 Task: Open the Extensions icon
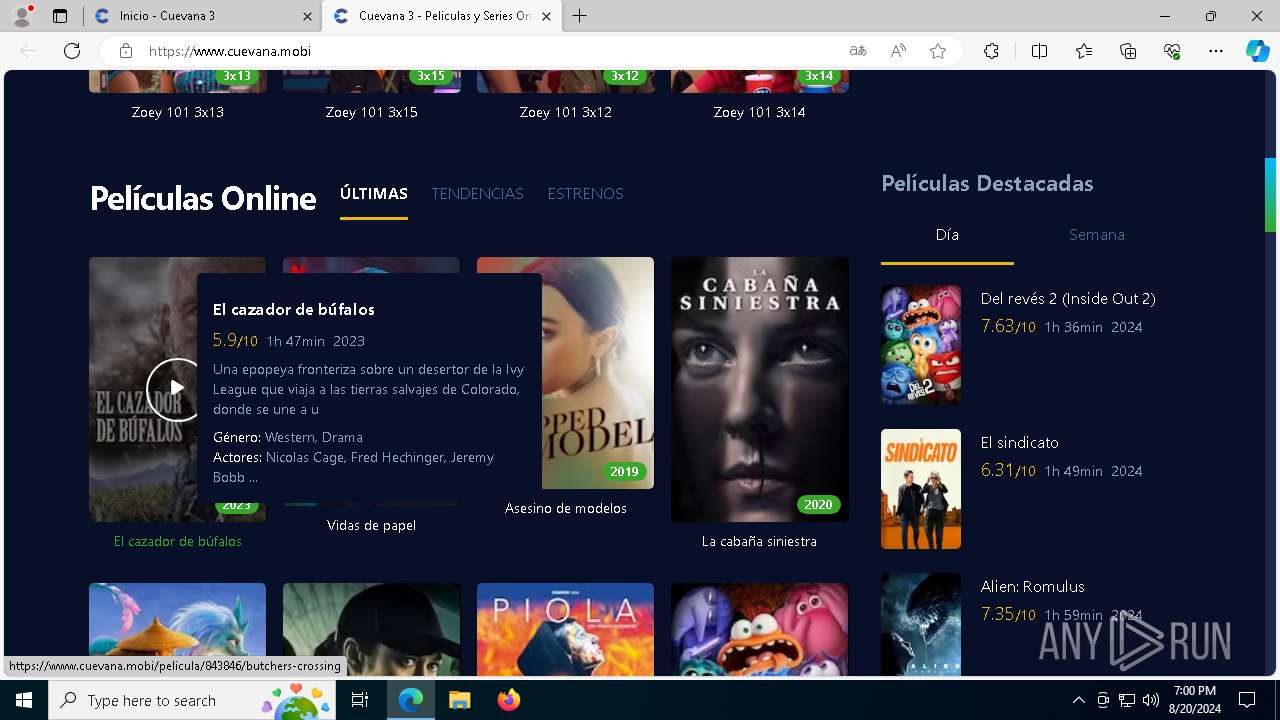(991, 51)
